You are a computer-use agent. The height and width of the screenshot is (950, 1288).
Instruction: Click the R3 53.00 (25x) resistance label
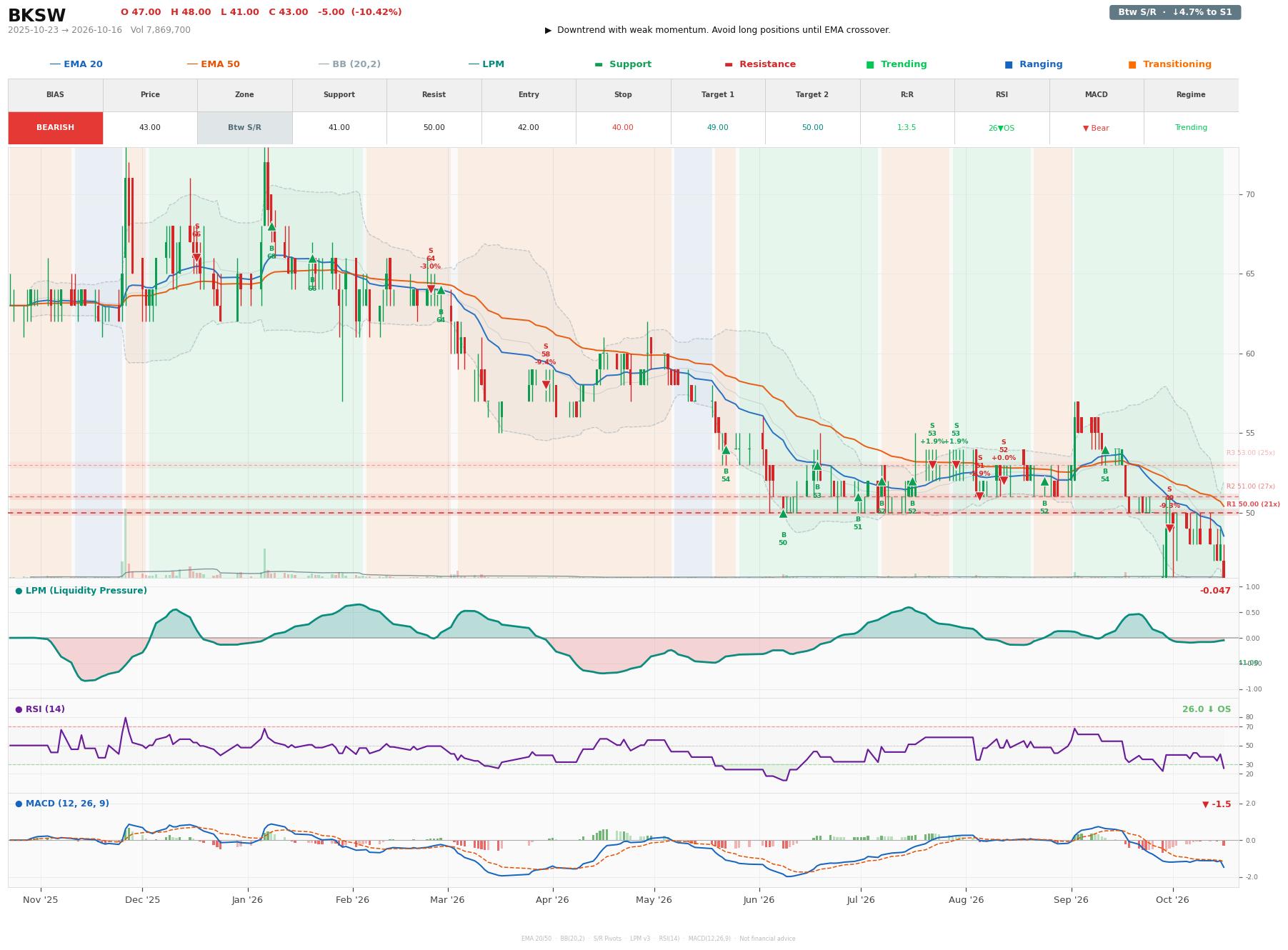point(1250,453)
